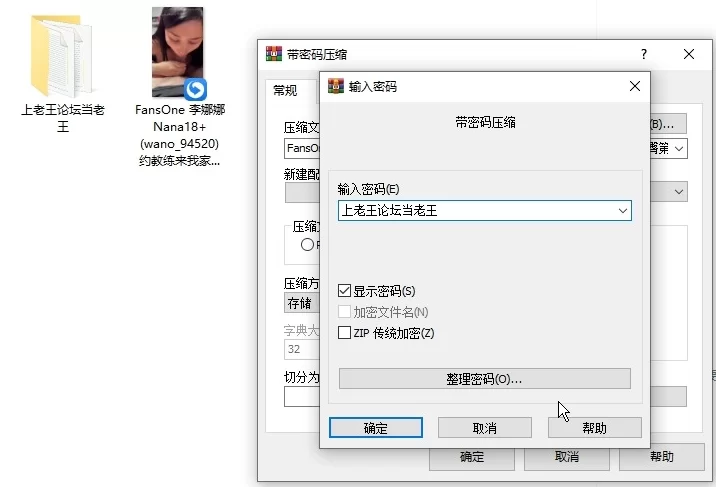Image resolution: width=716 pixels, height=487 pixels.
Task: Toggle the 显示密码(S) checkbox
Action: 344,291
